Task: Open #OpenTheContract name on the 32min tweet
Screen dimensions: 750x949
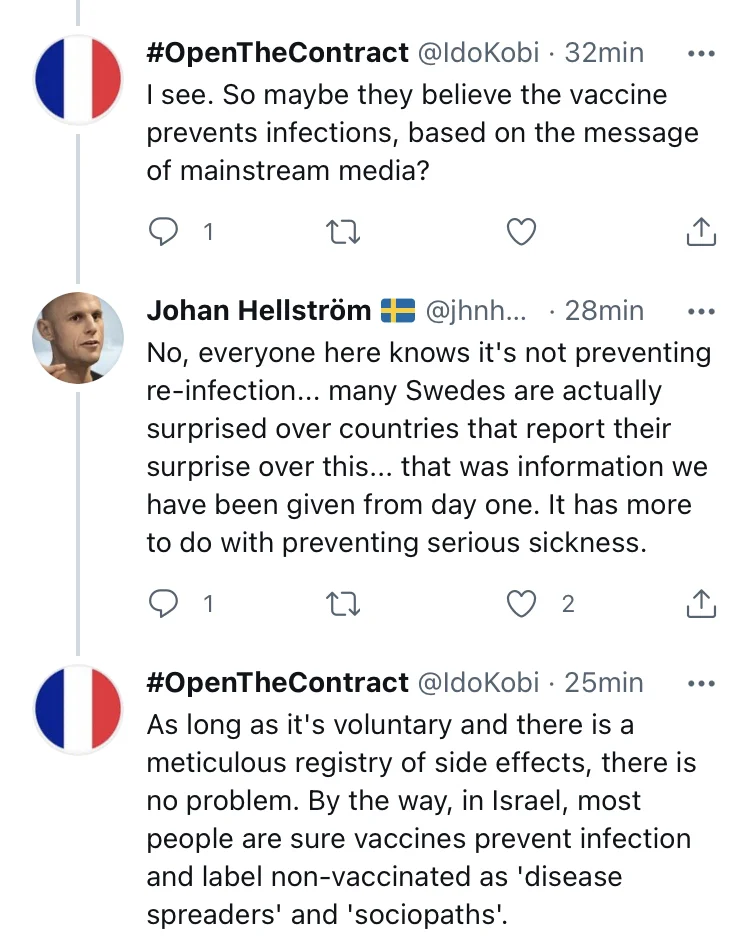Action: coord(277,53)
